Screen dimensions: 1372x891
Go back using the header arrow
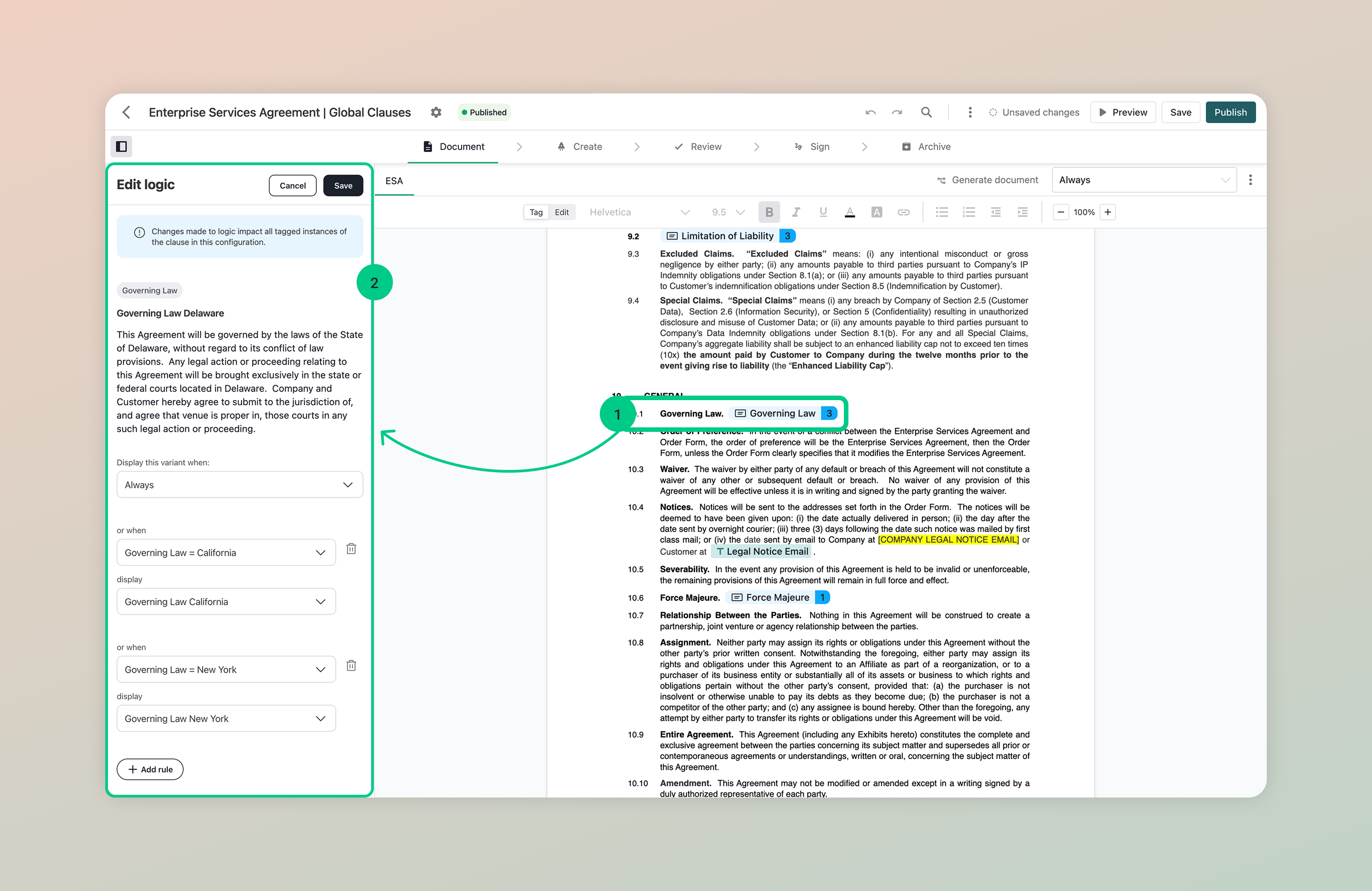click(126, 112)
